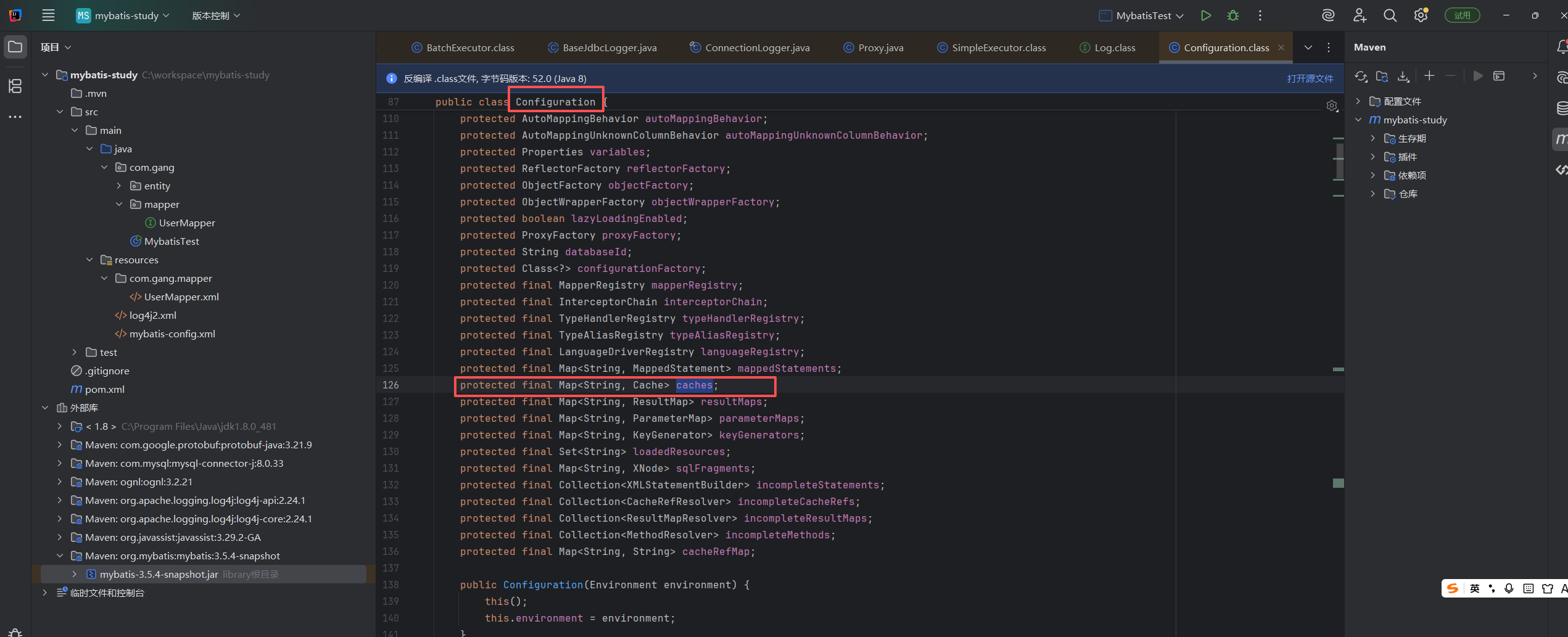Switch to ConnectionLogger.java tab

pos(750,47)
